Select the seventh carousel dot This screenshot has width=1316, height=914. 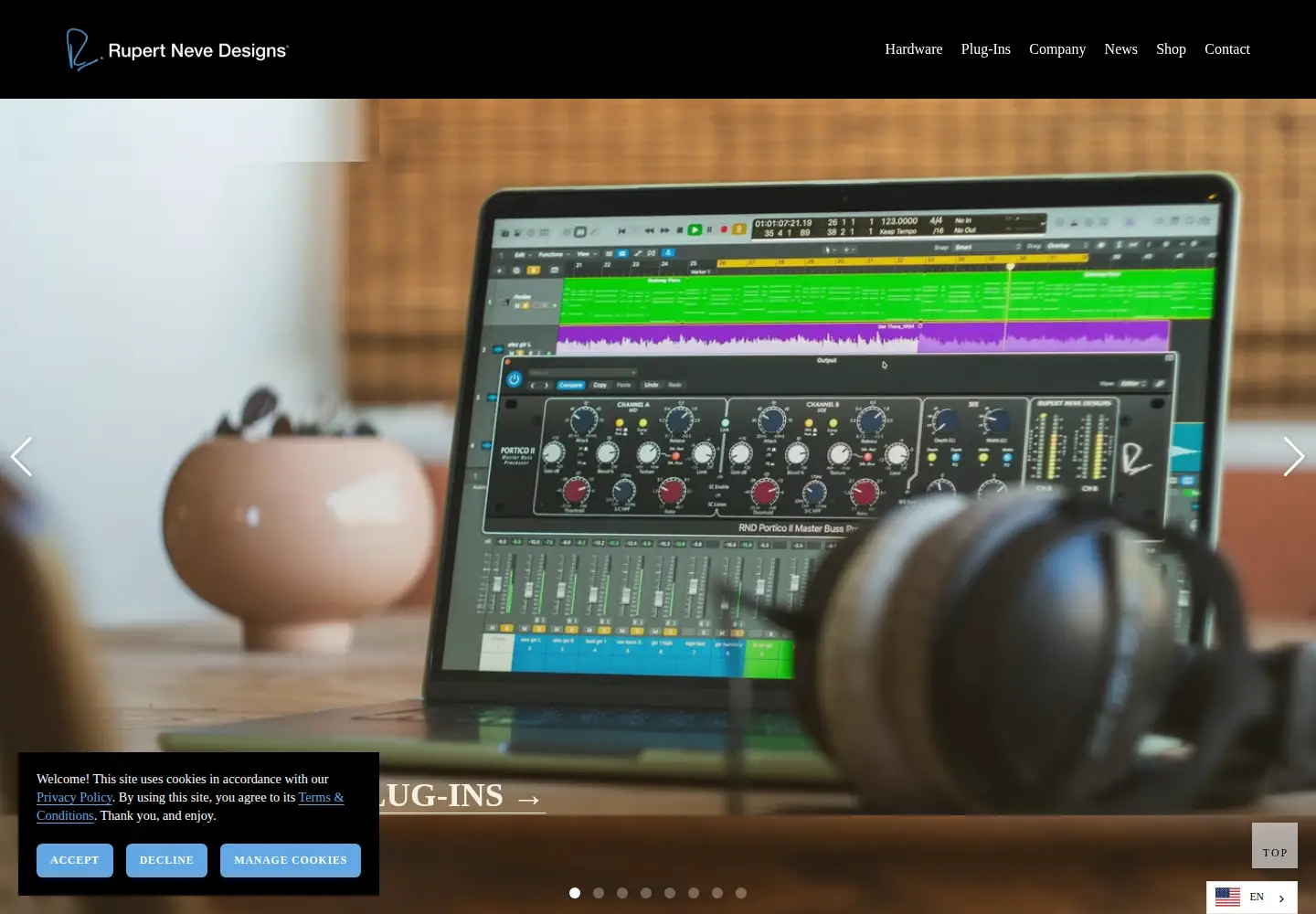pyautogui.click(x=717, y=893)
